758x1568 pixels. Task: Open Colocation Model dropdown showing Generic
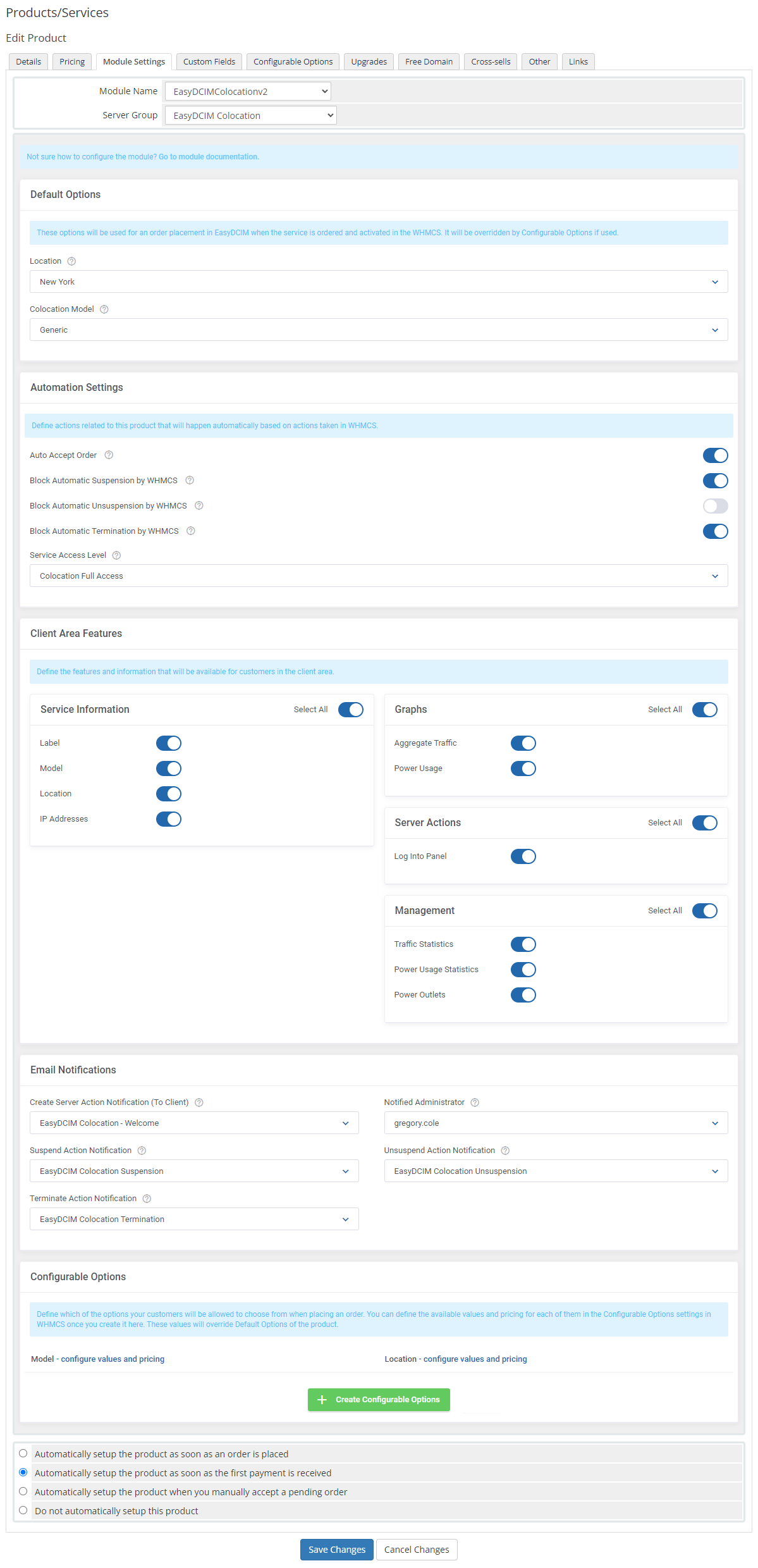379,330
